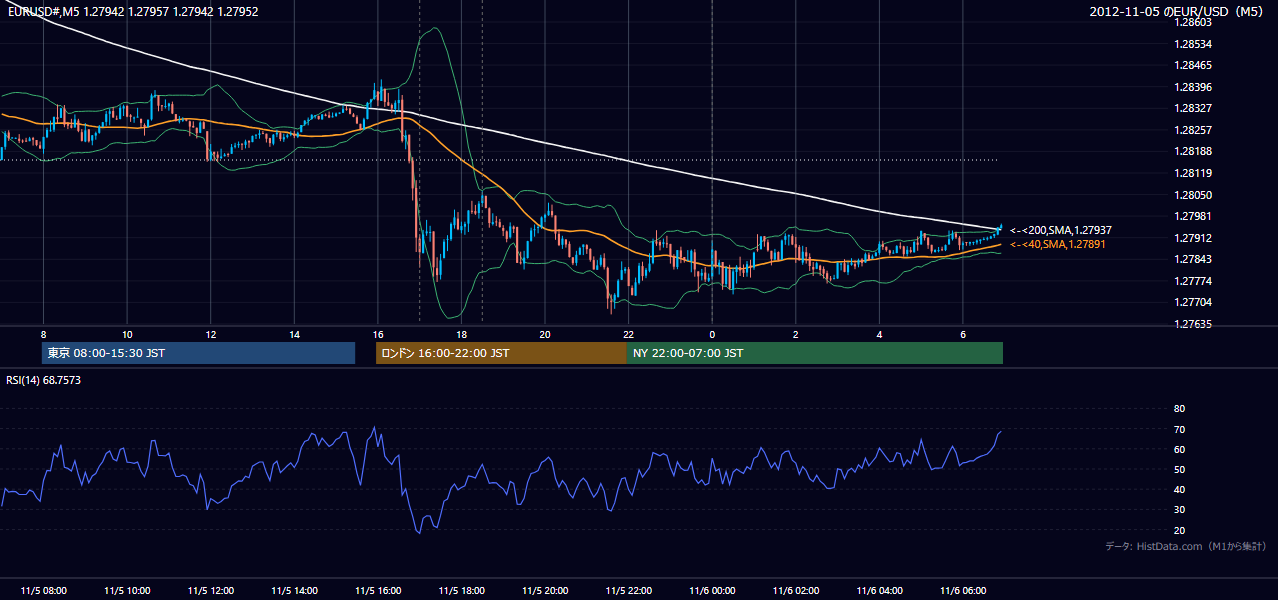
Task: Click the RSI axis level 80
Action: (x=1179, y=409)
